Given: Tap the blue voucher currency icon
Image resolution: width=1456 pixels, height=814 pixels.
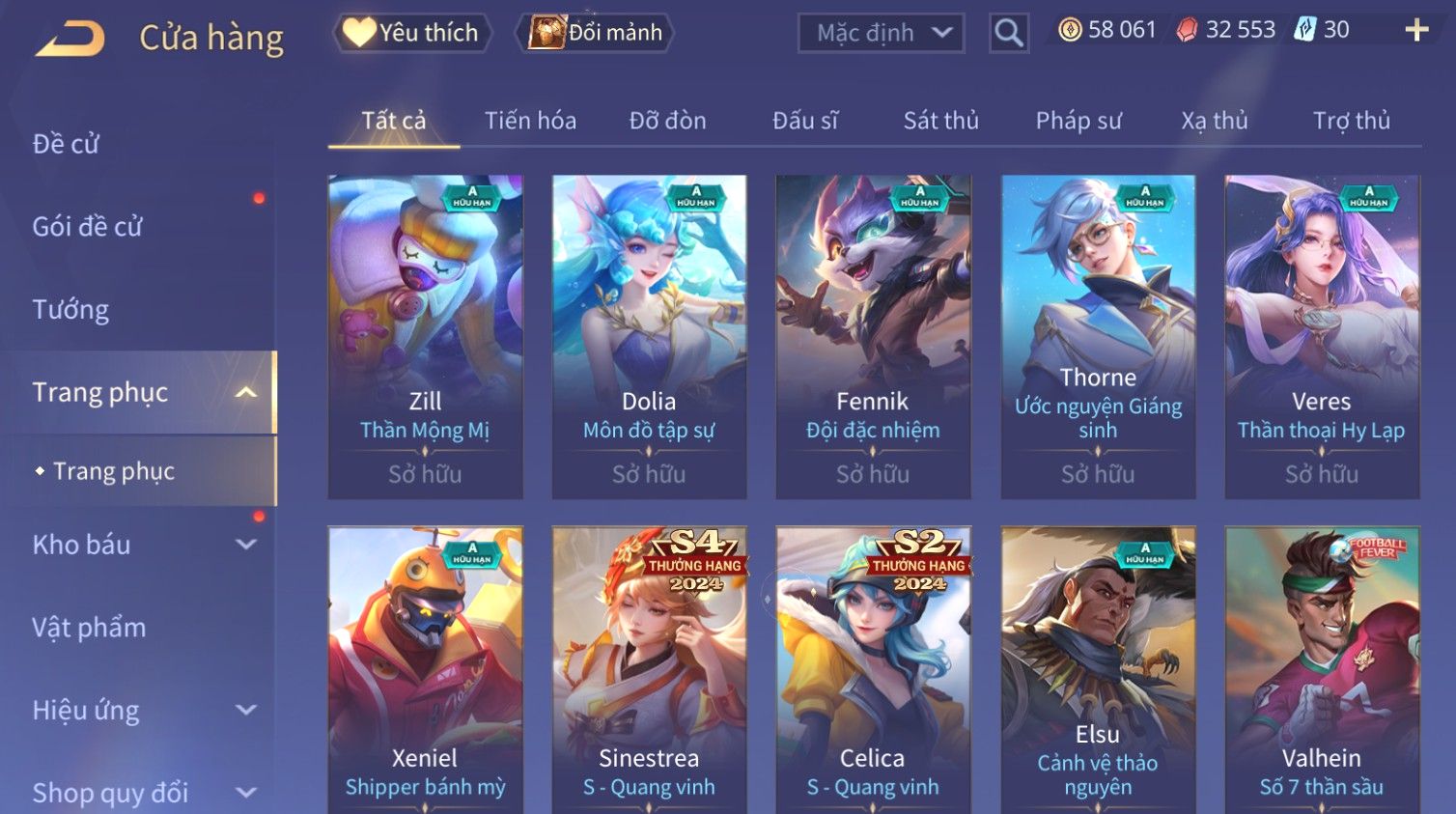Looking at the screenshot, I should click(x=1305, y=30).
